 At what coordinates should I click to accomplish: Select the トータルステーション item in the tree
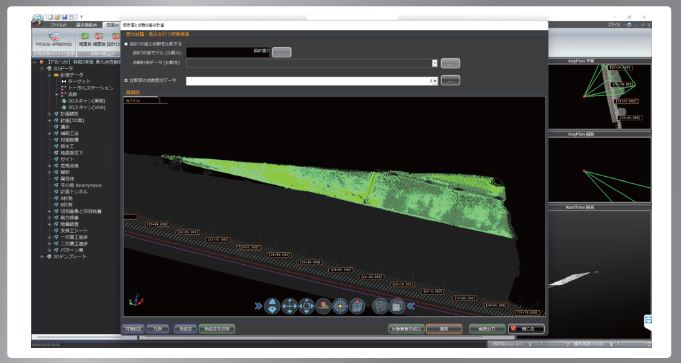90,88
